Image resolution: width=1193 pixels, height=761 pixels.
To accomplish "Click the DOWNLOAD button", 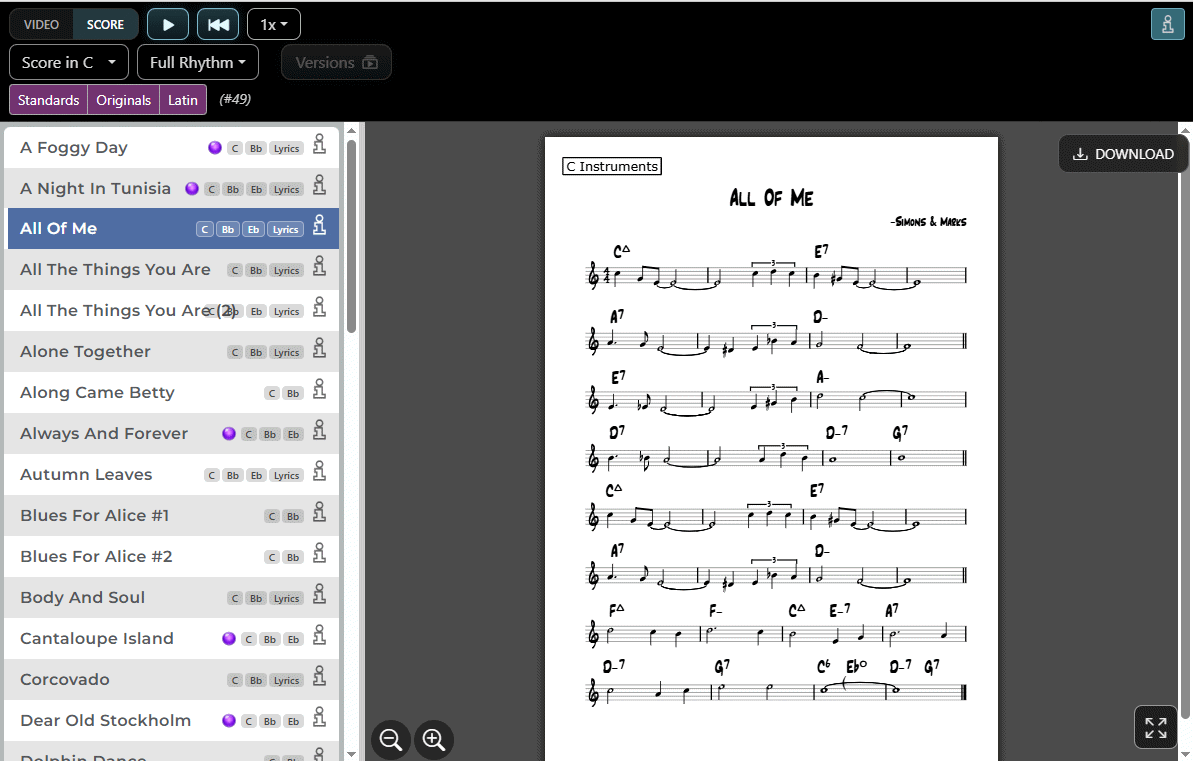I will tap(1123, 154).
